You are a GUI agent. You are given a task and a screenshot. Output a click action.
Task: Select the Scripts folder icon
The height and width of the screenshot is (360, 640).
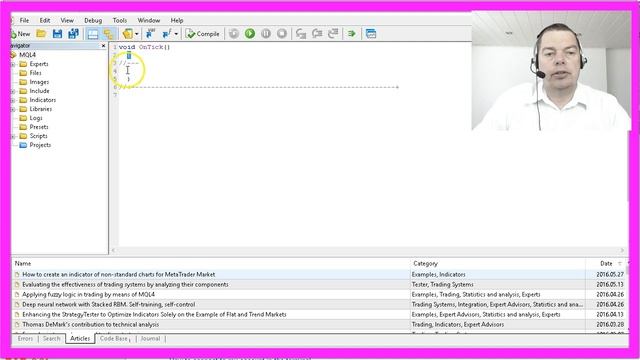(x=23, y=136)
